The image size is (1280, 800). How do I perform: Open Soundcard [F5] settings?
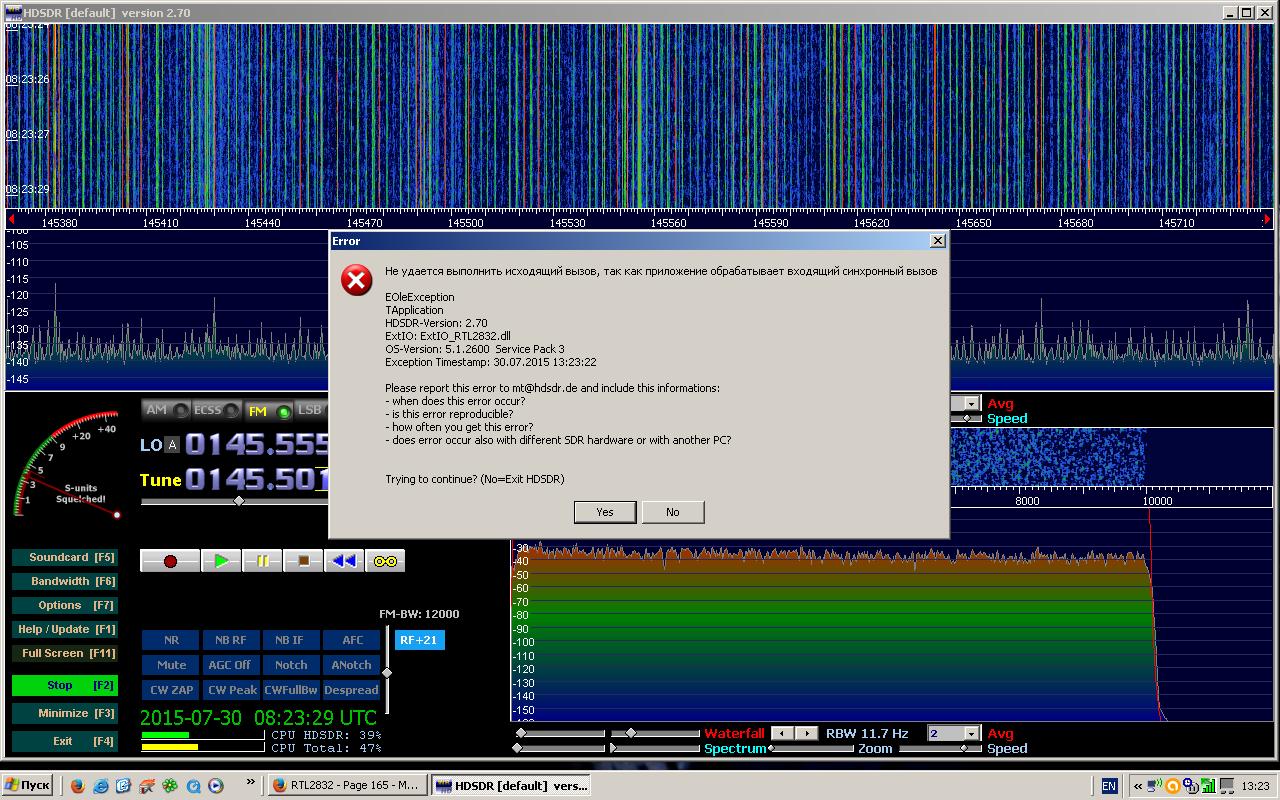[x=64, y=557]
